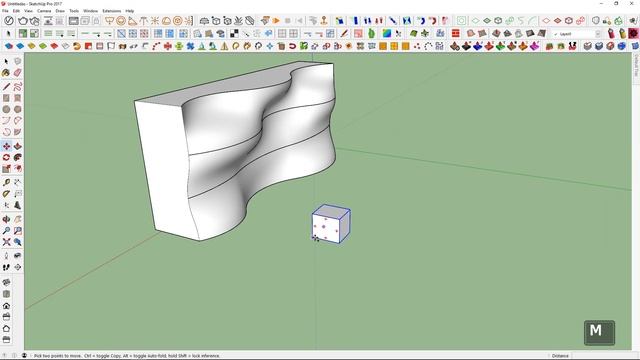Open the View menu

pos(29,11)
